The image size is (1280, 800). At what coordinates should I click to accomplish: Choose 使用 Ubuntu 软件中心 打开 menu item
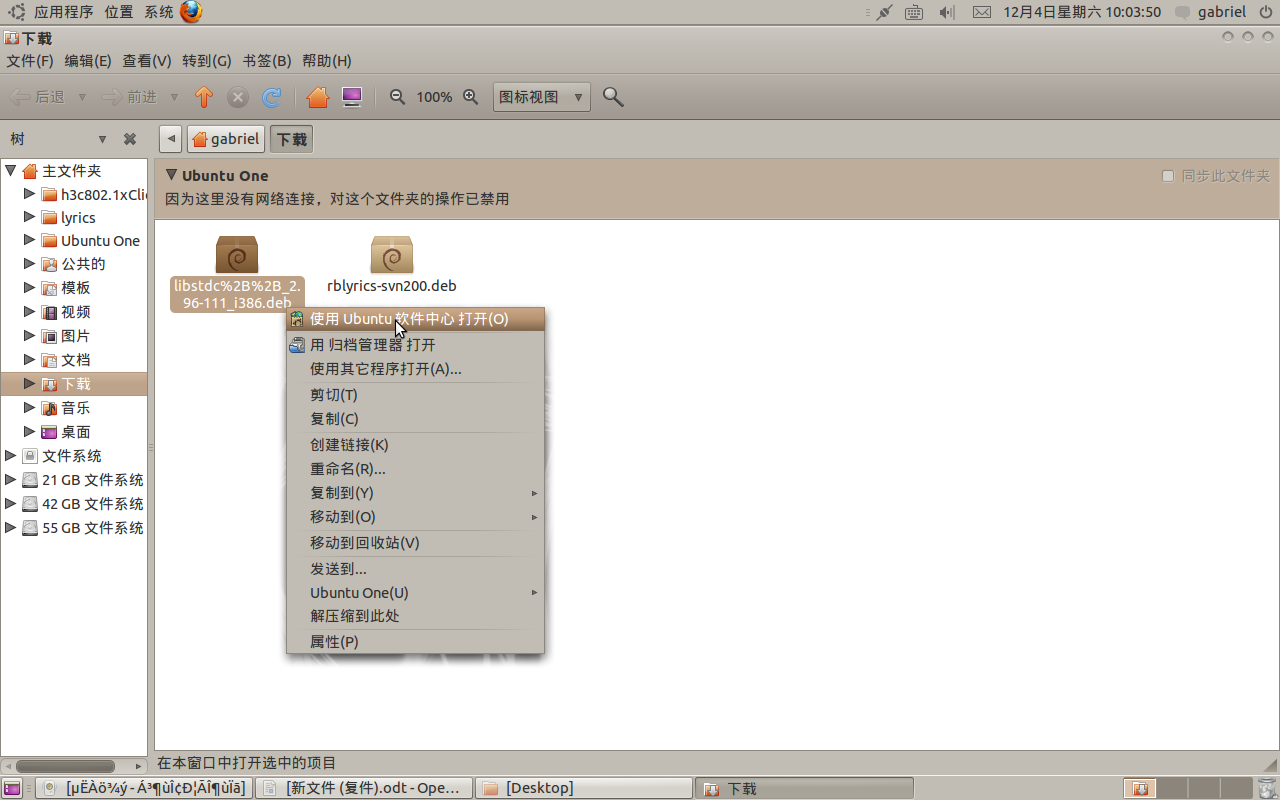[x=416, y=319]
